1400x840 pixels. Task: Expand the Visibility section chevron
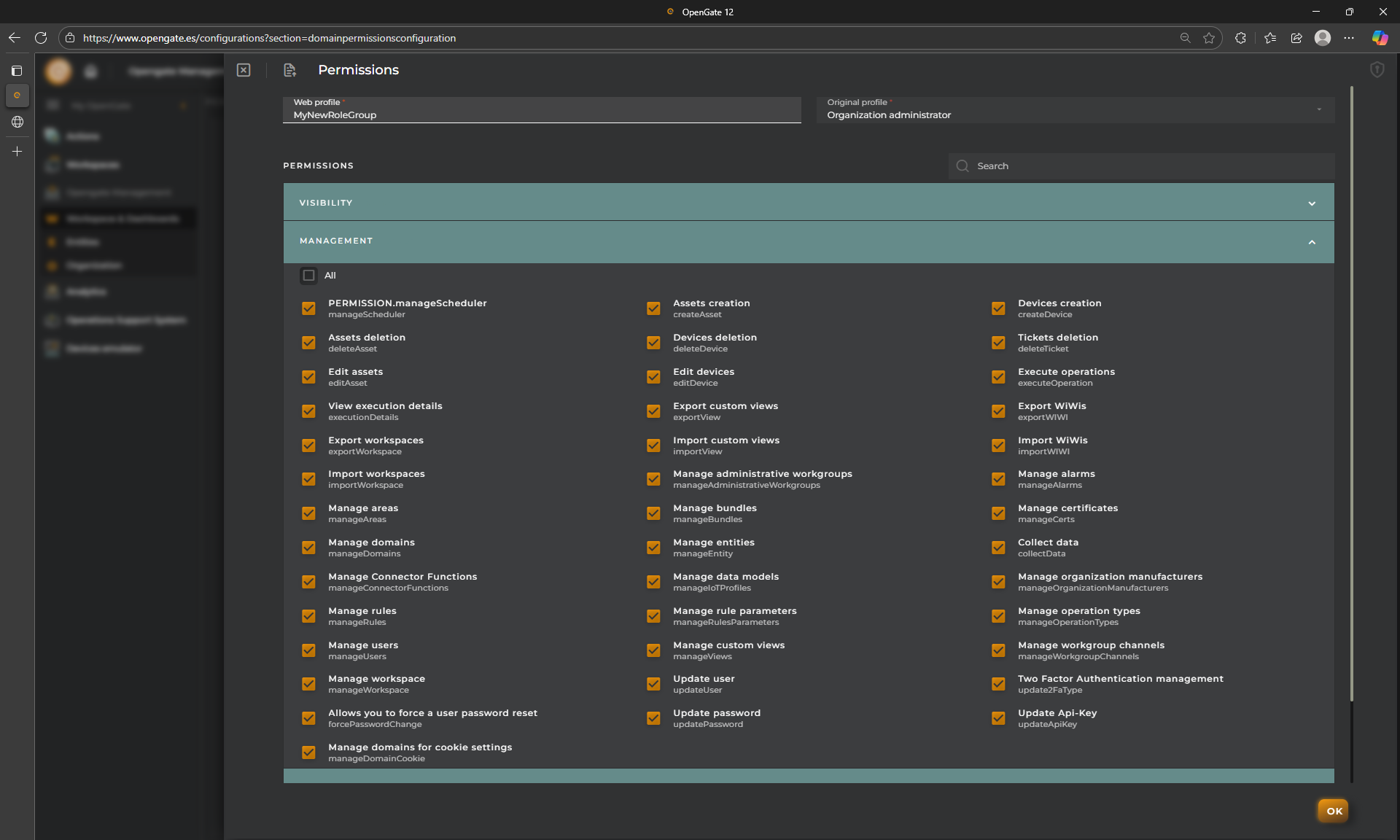[1312, 203]
